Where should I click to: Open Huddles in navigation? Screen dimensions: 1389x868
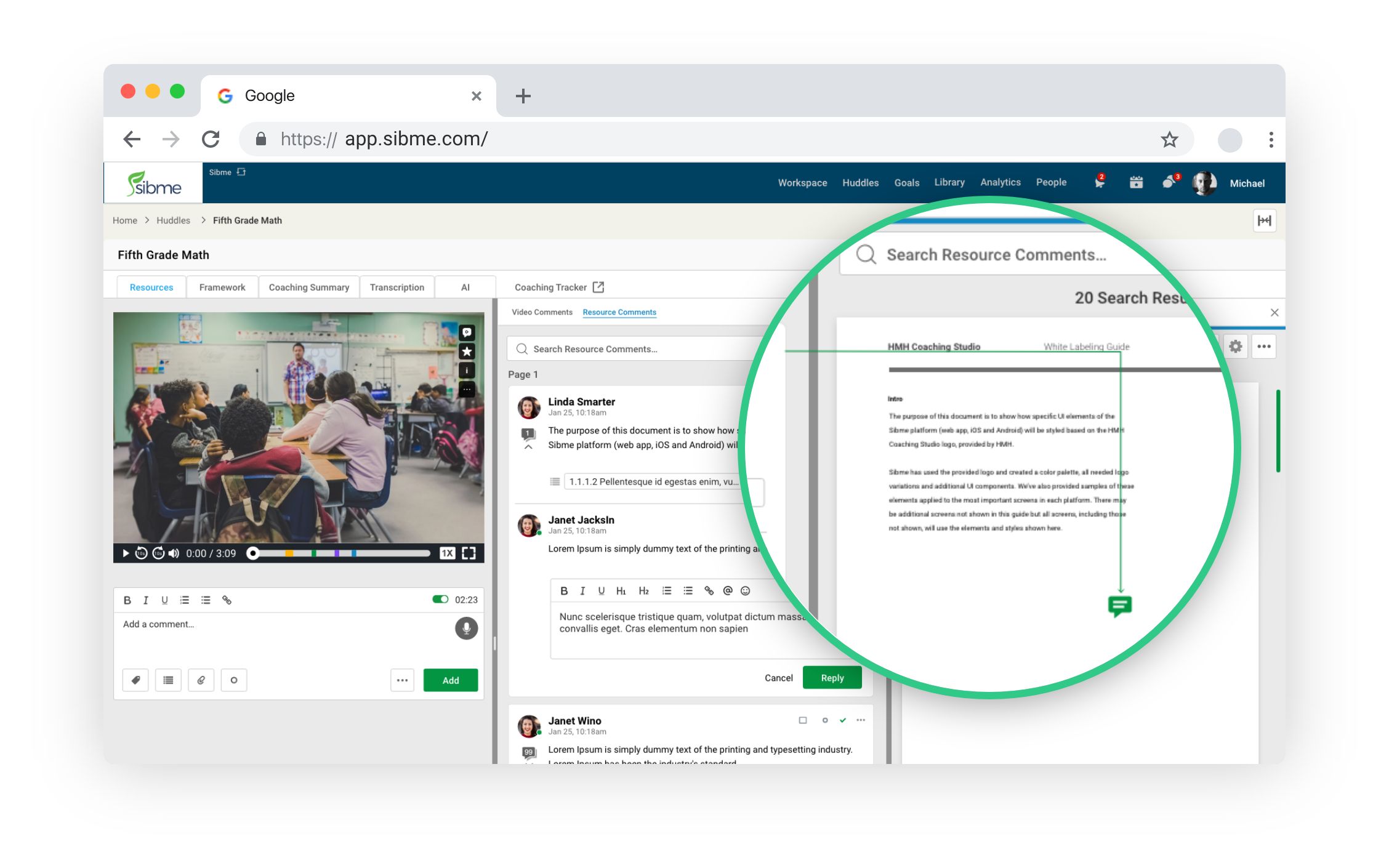pos(861,183)
